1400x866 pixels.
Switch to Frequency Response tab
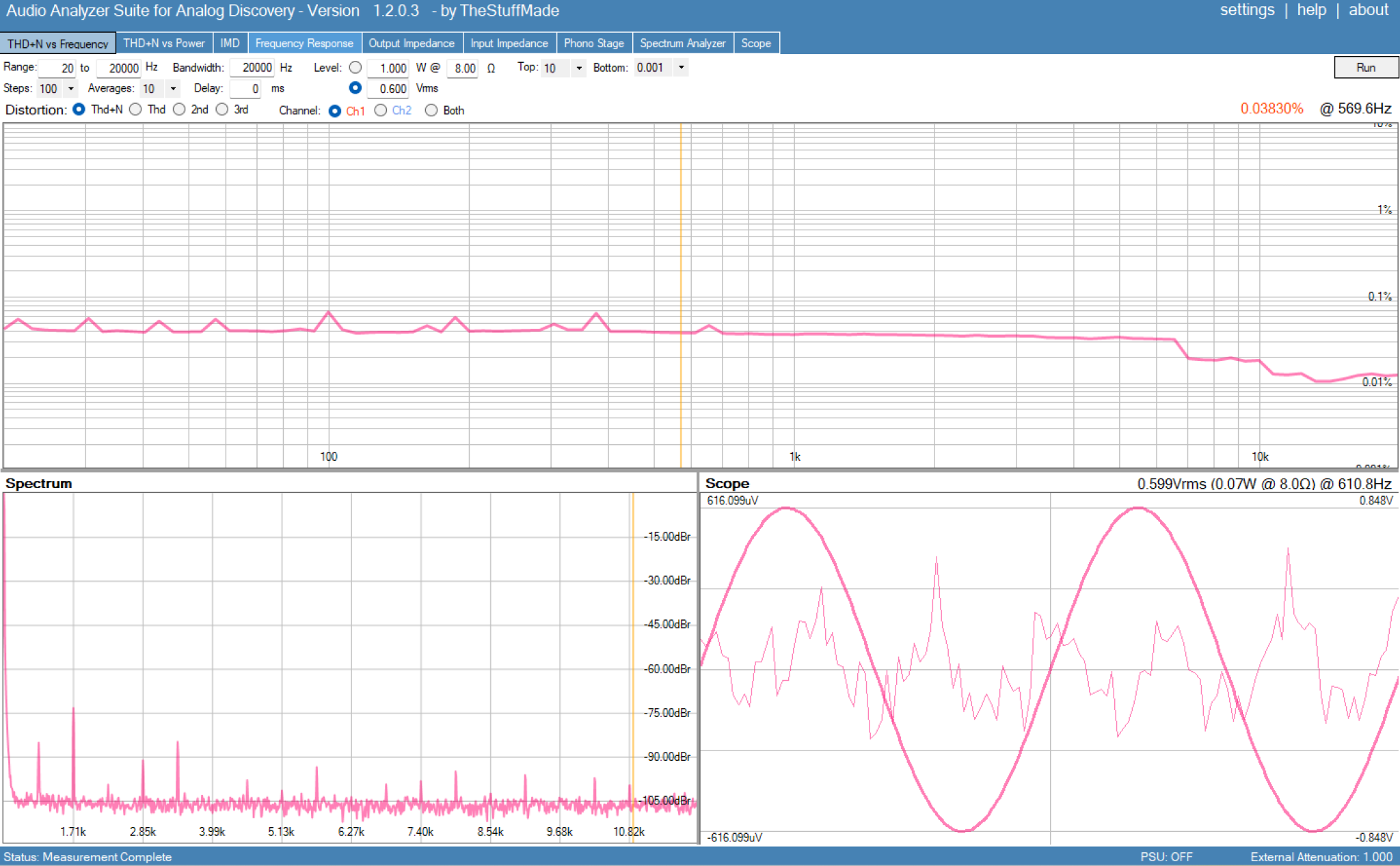(304, 43)
